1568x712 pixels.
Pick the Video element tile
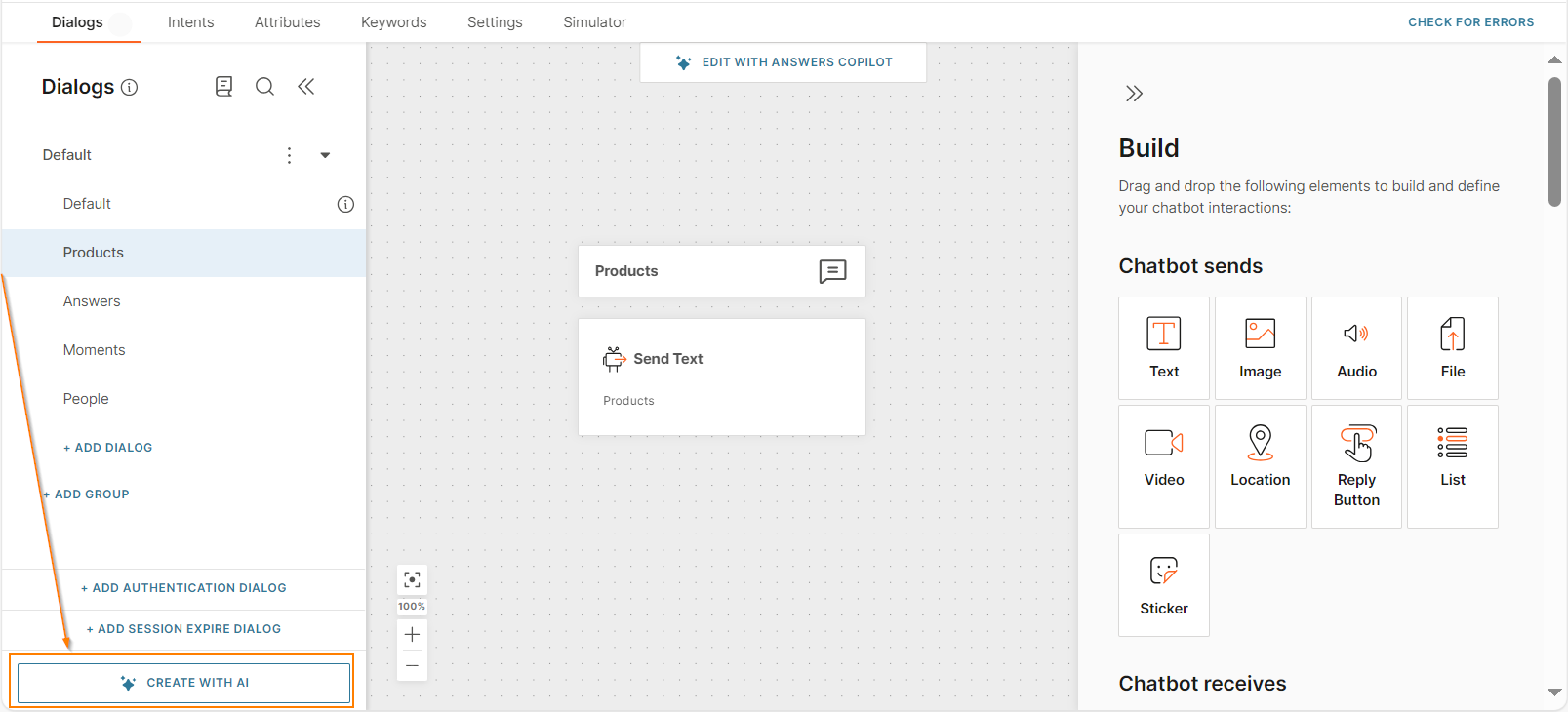[1164, 466]
